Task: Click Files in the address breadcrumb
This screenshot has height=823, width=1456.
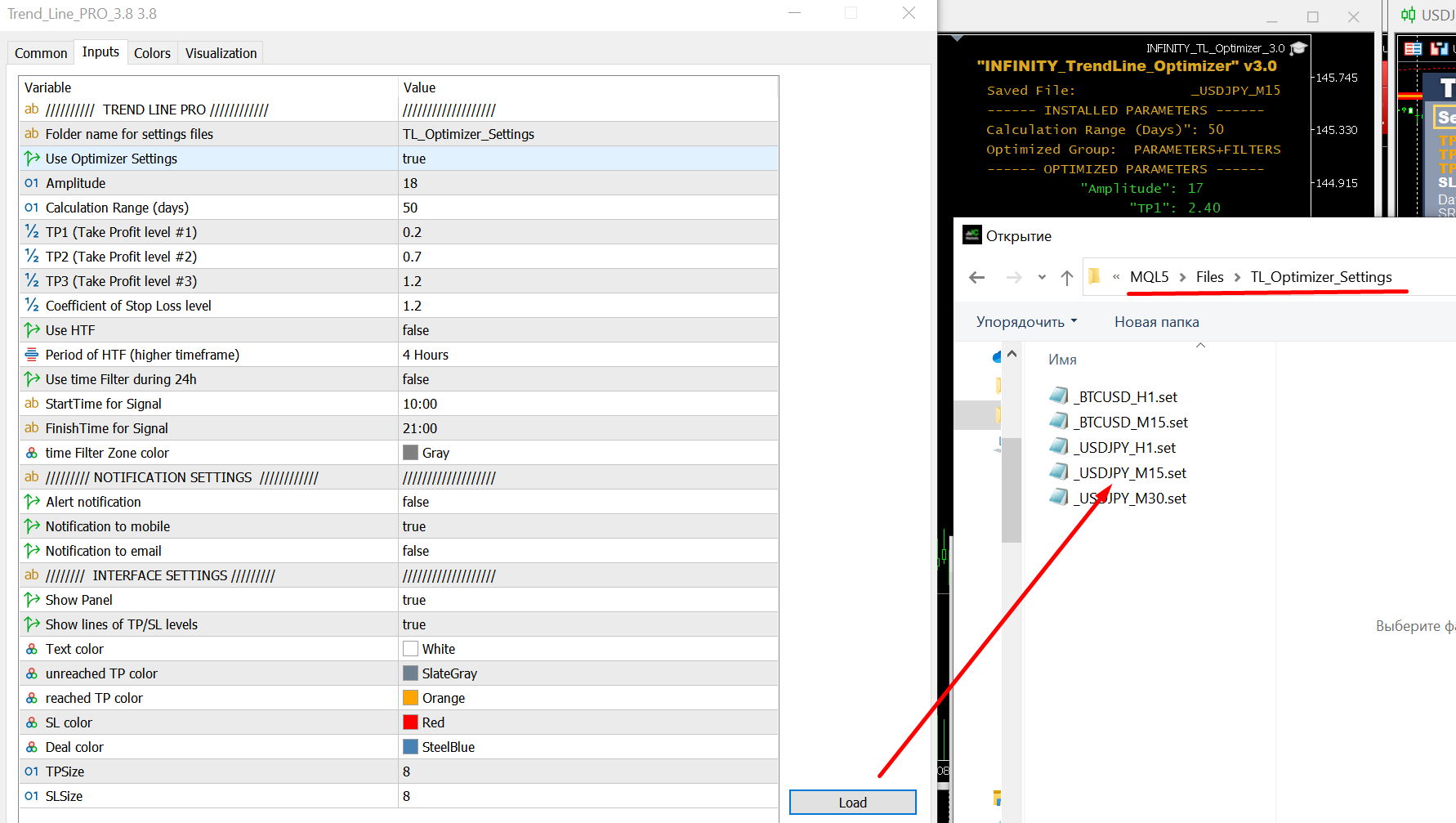Action: pyautogui.click(x=1209, y=277)
